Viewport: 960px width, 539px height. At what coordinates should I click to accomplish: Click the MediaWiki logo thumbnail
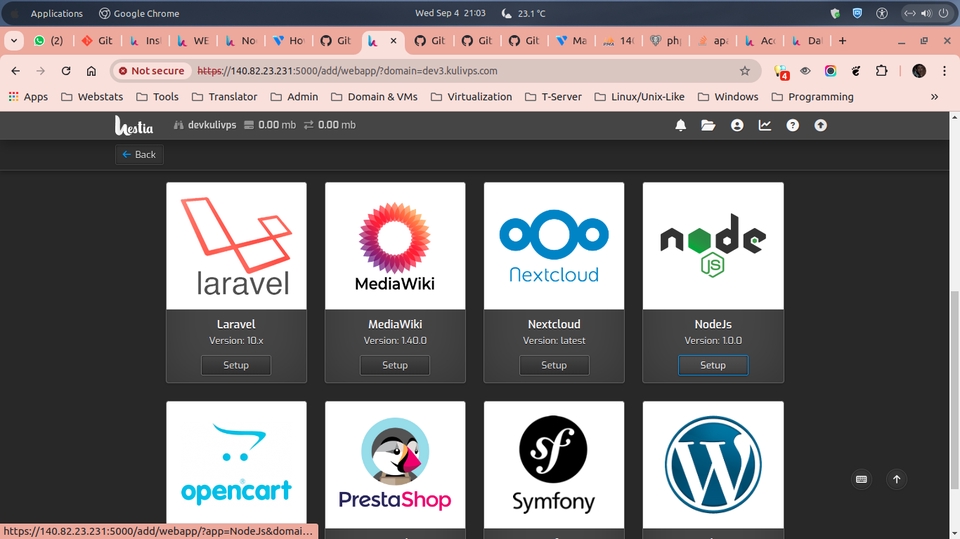(395, 246)
